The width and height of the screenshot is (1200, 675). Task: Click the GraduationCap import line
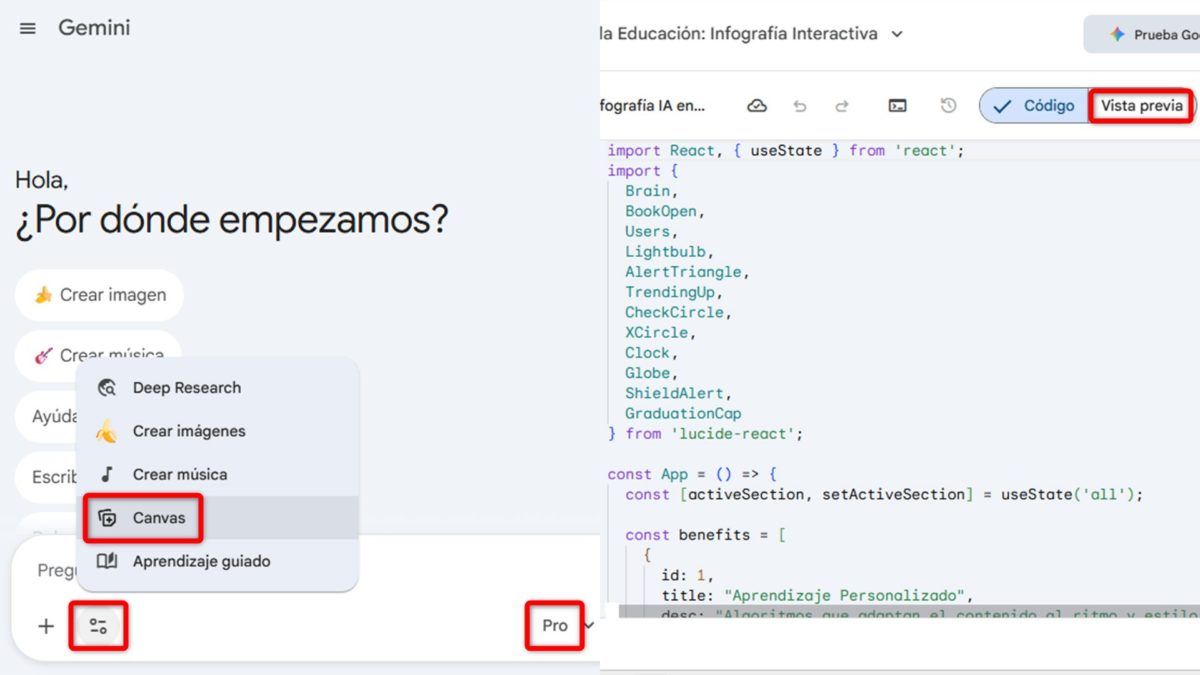pos(683,413)
